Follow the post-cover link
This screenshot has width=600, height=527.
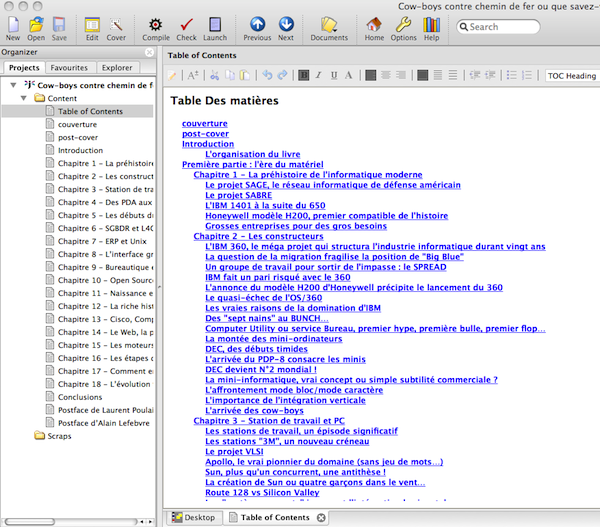pos(205,134)
